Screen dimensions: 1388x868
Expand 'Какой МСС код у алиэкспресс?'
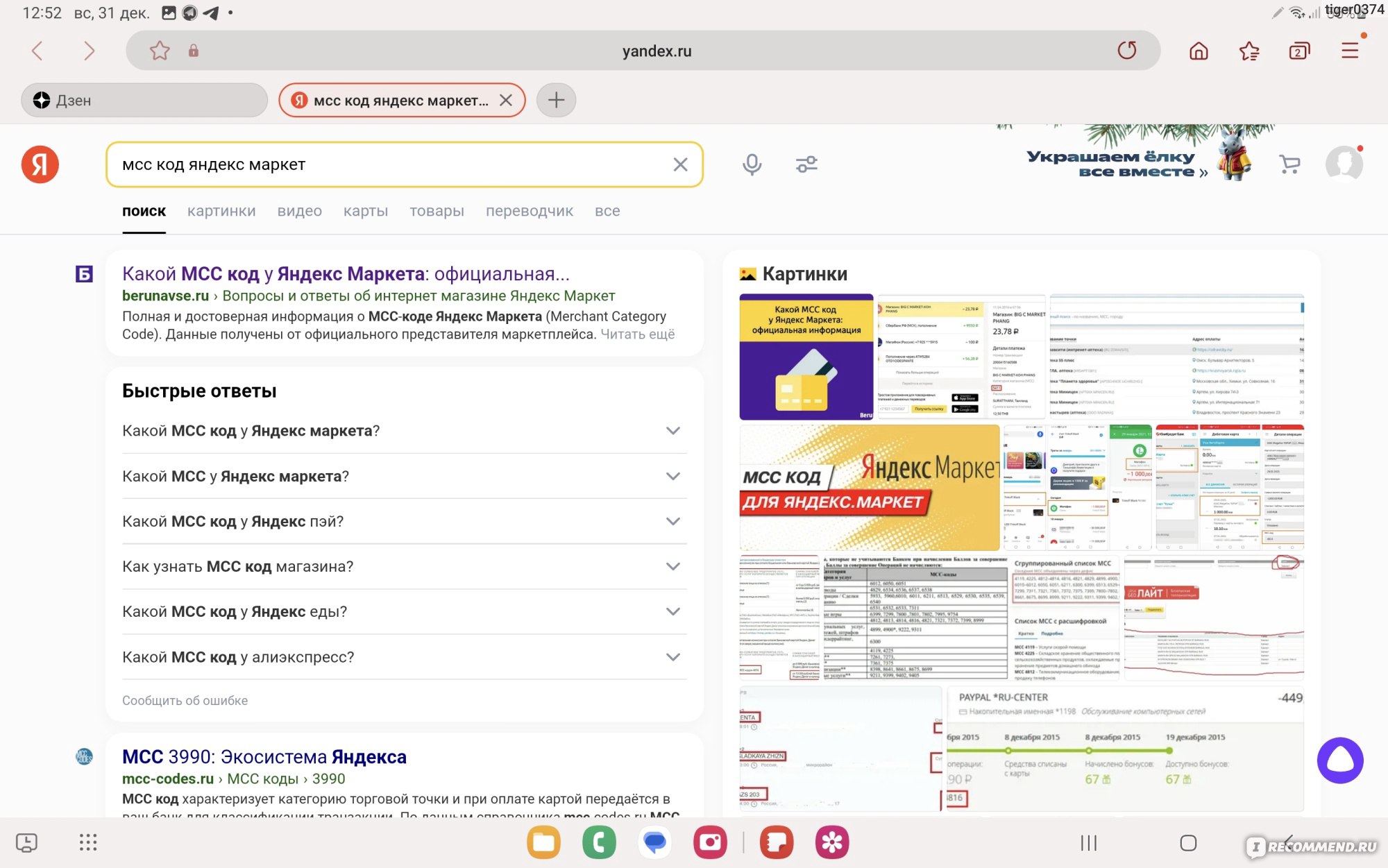[x=405, y=657]
